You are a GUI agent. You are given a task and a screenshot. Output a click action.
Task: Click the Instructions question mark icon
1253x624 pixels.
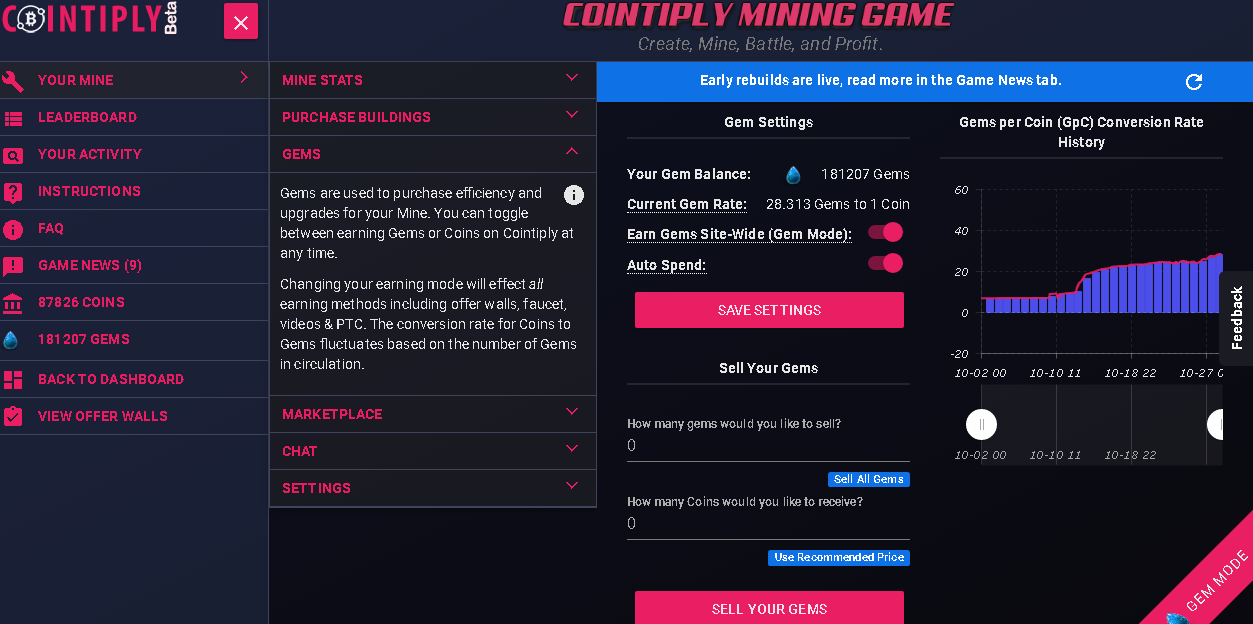(13, 192)
